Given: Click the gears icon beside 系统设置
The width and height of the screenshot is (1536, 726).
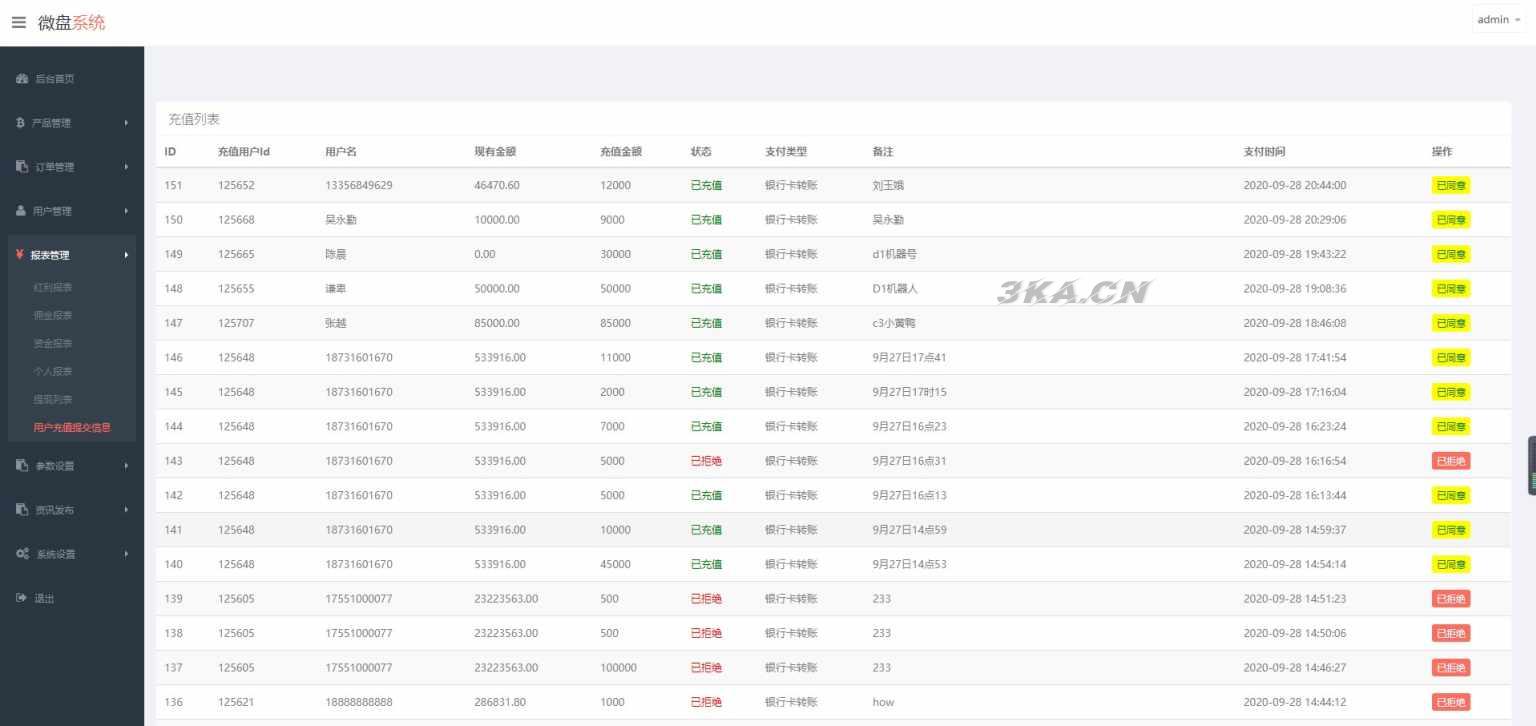Looking at the screenshot, I should tap(22, 554).
